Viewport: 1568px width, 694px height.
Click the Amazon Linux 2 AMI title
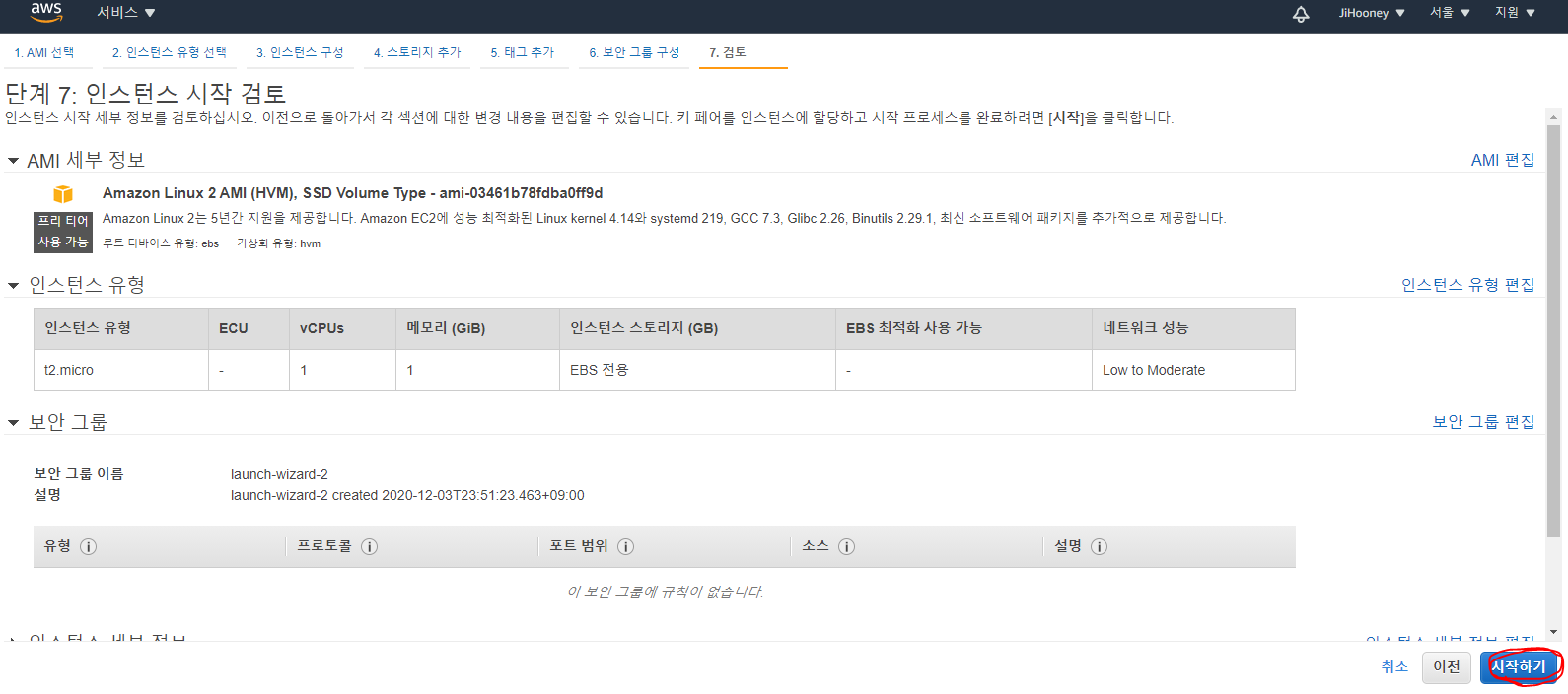[x=352, y=193]
